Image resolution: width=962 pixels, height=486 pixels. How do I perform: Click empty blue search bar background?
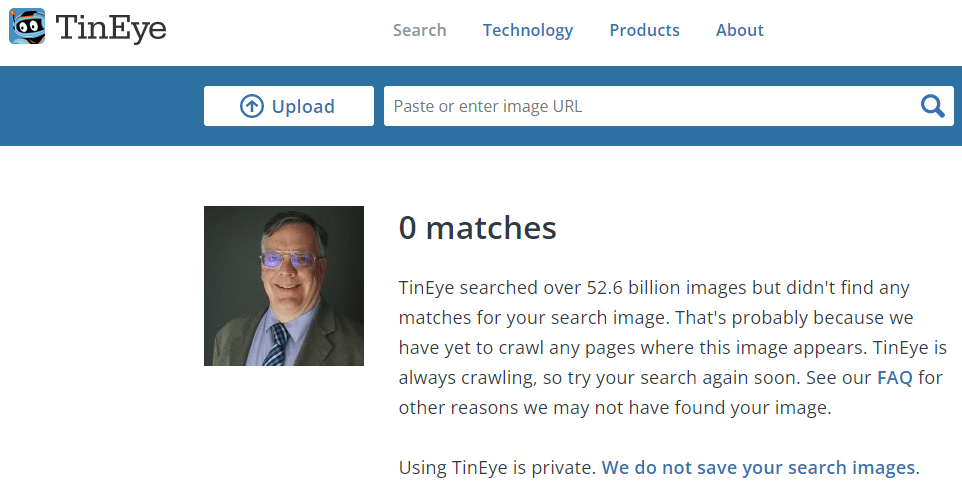coord(100,106)
